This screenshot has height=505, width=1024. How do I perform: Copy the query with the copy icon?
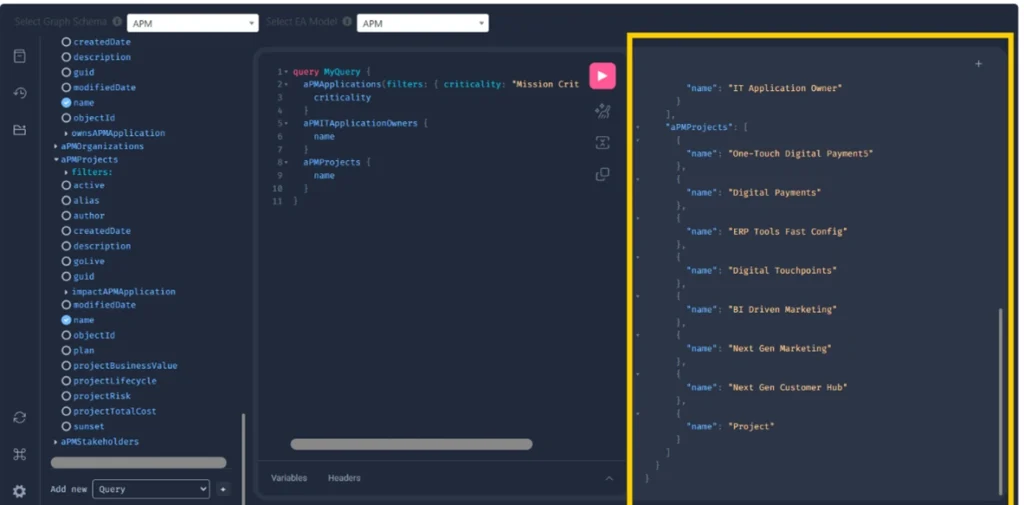(602, 174)
